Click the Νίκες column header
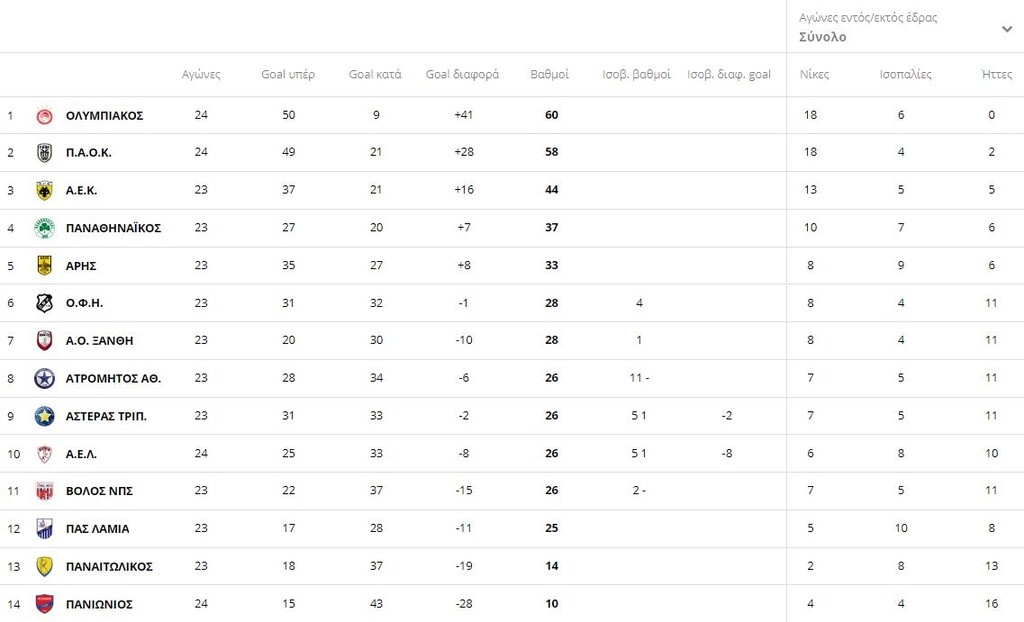Viewport: 1024px width, 622px height. click(814, 74)
